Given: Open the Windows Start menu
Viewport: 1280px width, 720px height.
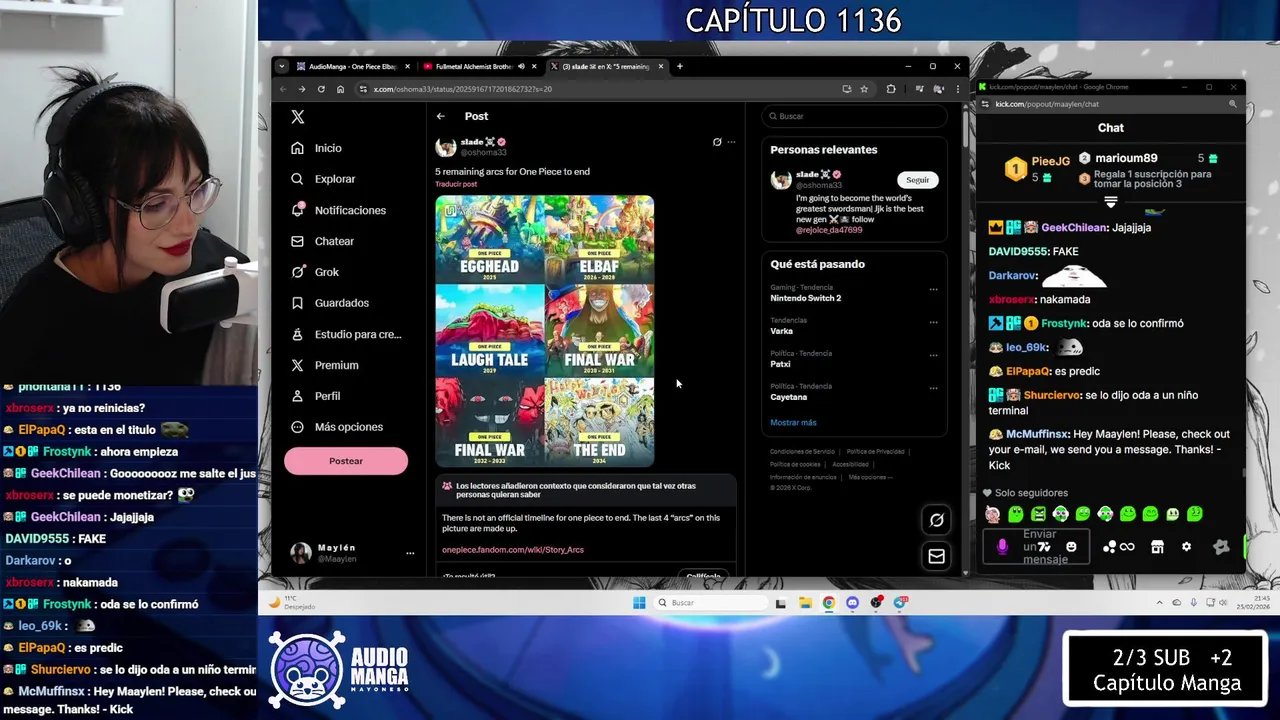Looking at the screenshot, I should 639,603.
